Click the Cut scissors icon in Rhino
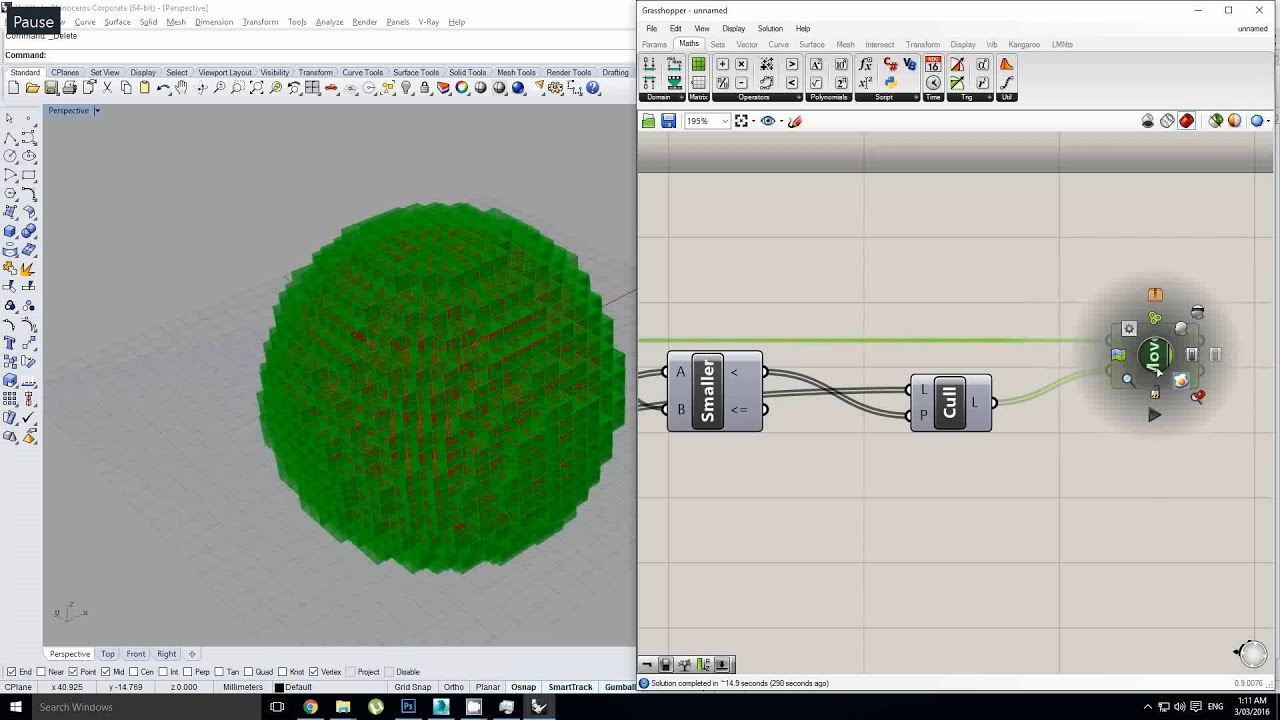1280x720 pixels. (107, 88)
